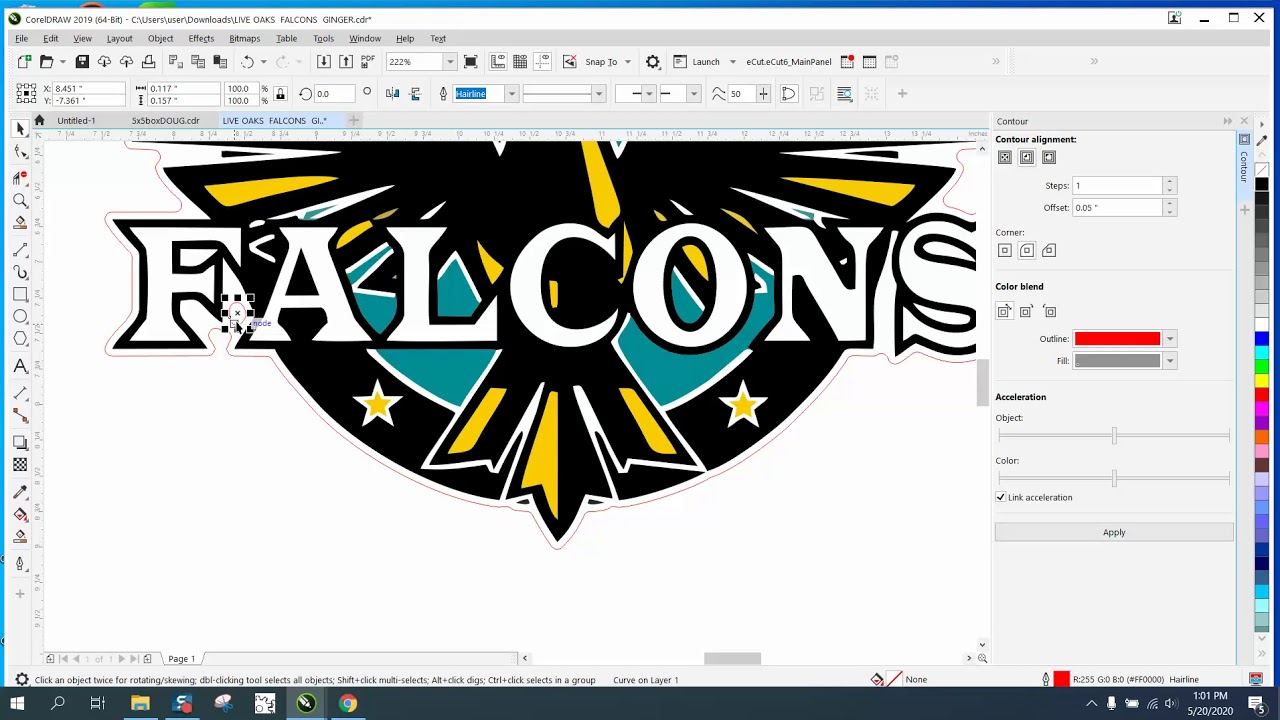Toggle the Lock ratio padlock
Screen dimensions: 1280x720
tap(280, 94)
